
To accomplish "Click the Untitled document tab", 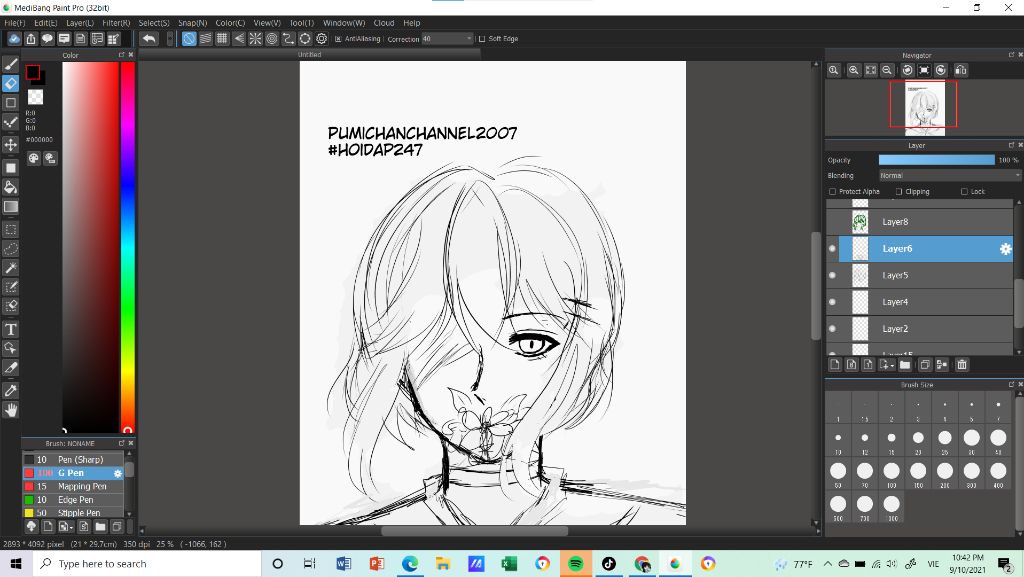I will [310, 55].
